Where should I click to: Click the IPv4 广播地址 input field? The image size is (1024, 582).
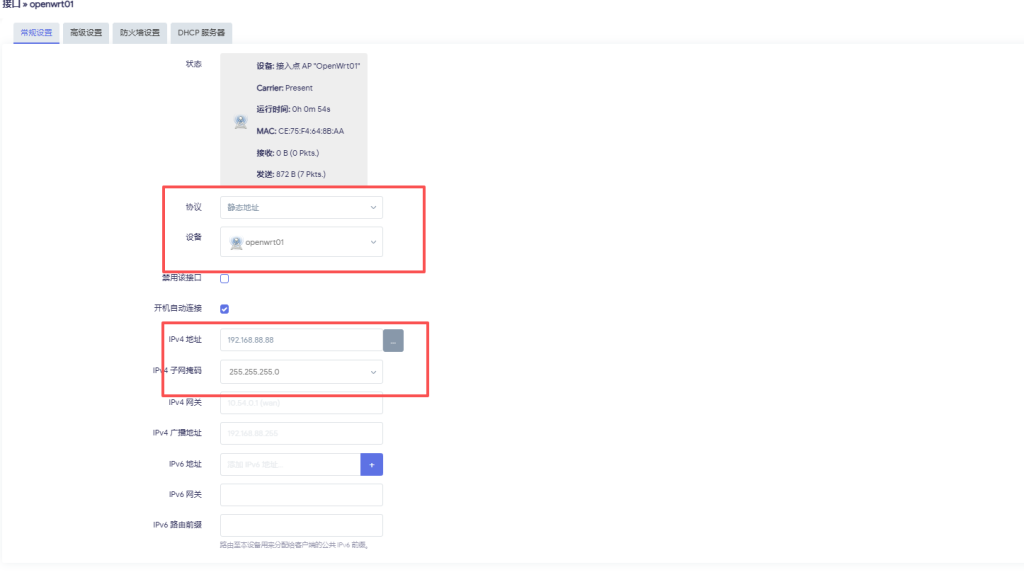tap(300, 433)
